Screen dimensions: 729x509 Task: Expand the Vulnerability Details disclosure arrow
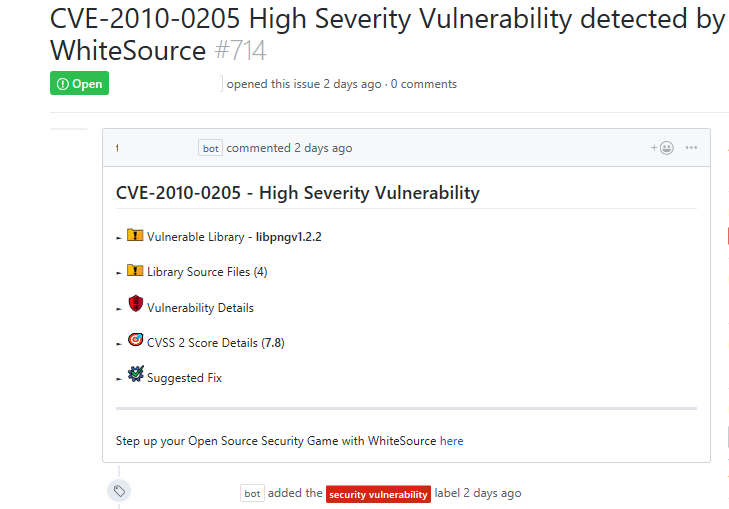coord(119,309)
